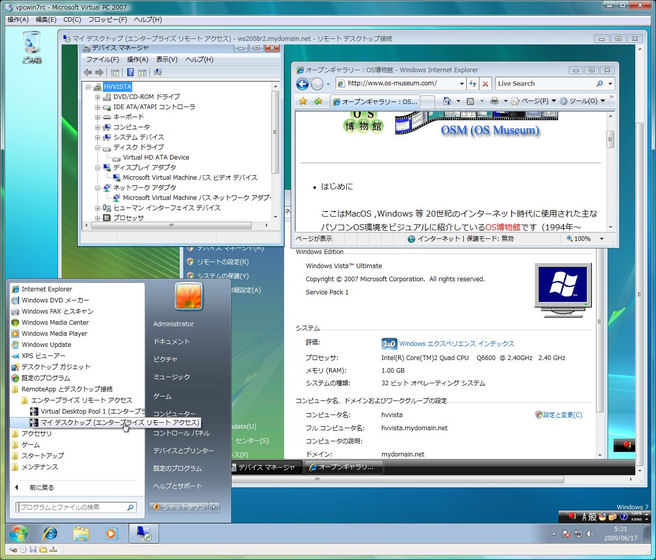Open Windows エクスペリエンス インデックス link
This screenshot has width=656, height=560.
point(456,344)
